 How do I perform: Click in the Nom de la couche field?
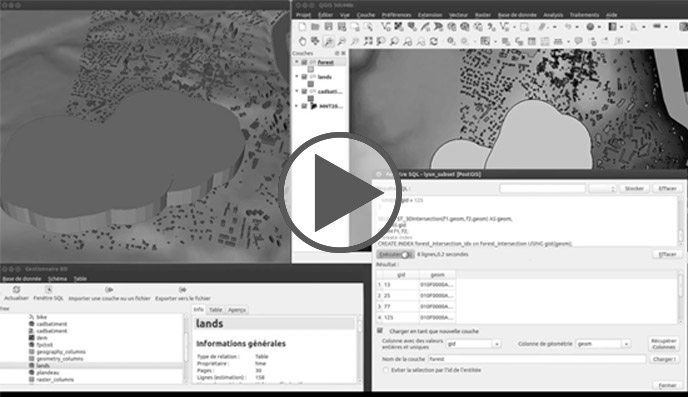tap(537, 359)
